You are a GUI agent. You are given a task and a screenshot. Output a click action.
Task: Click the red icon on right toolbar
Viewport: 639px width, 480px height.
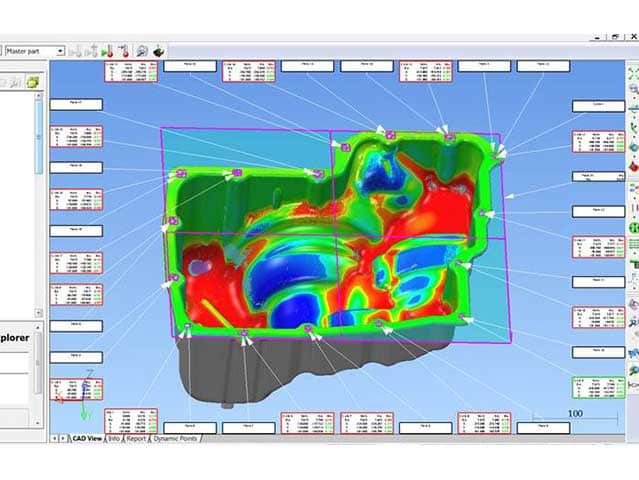(633, 167)
